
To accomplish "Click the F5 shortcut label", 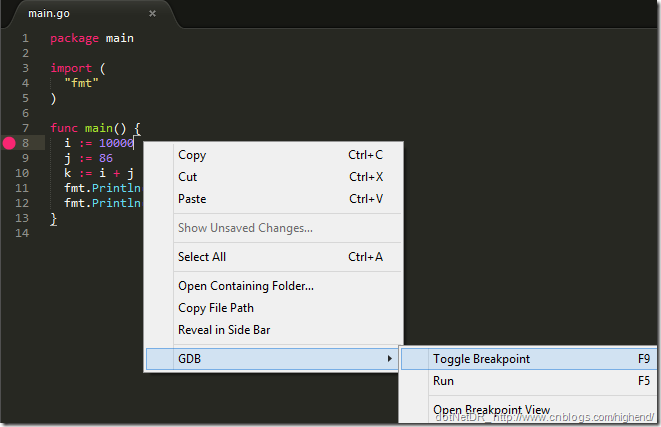I will pos(644,381).
